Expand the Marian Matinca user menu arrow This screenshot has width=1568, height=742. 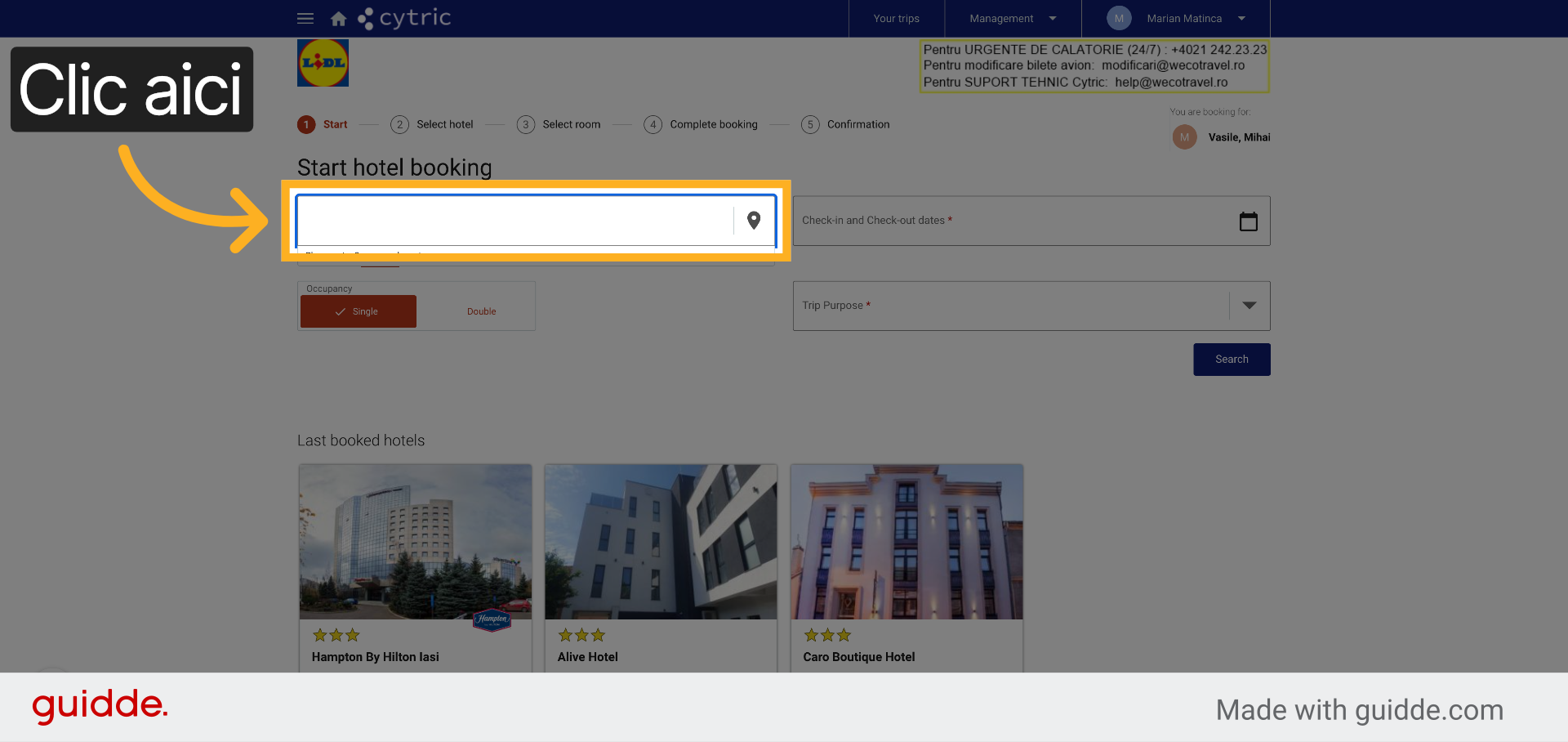pyautogui.click(x=1241, y=18)
